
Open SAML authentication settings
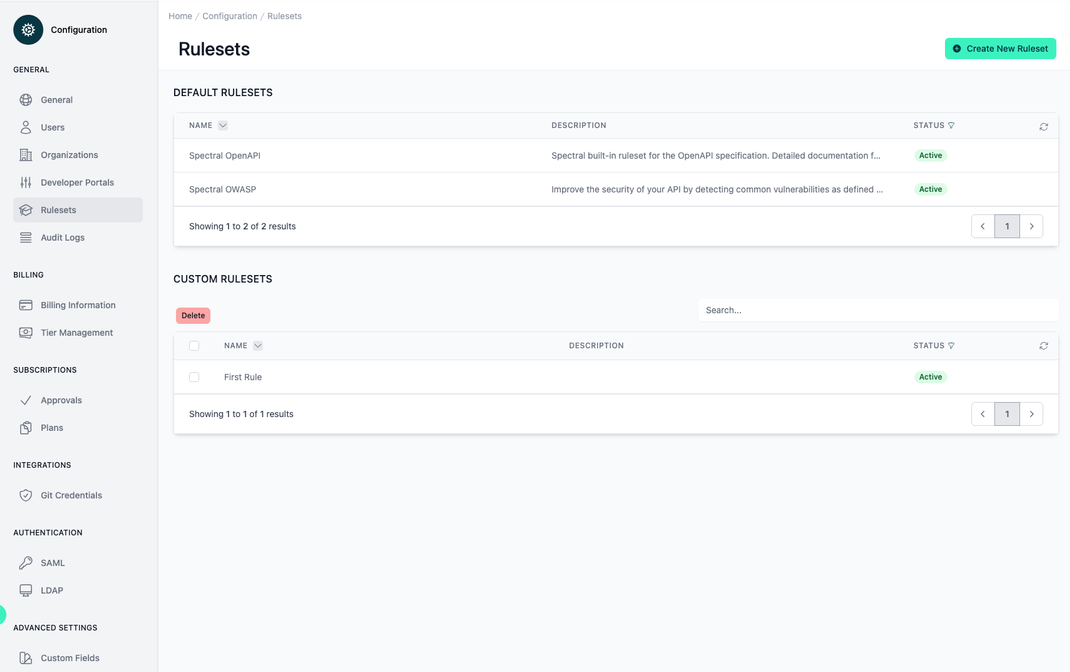(x=53, y=562)
